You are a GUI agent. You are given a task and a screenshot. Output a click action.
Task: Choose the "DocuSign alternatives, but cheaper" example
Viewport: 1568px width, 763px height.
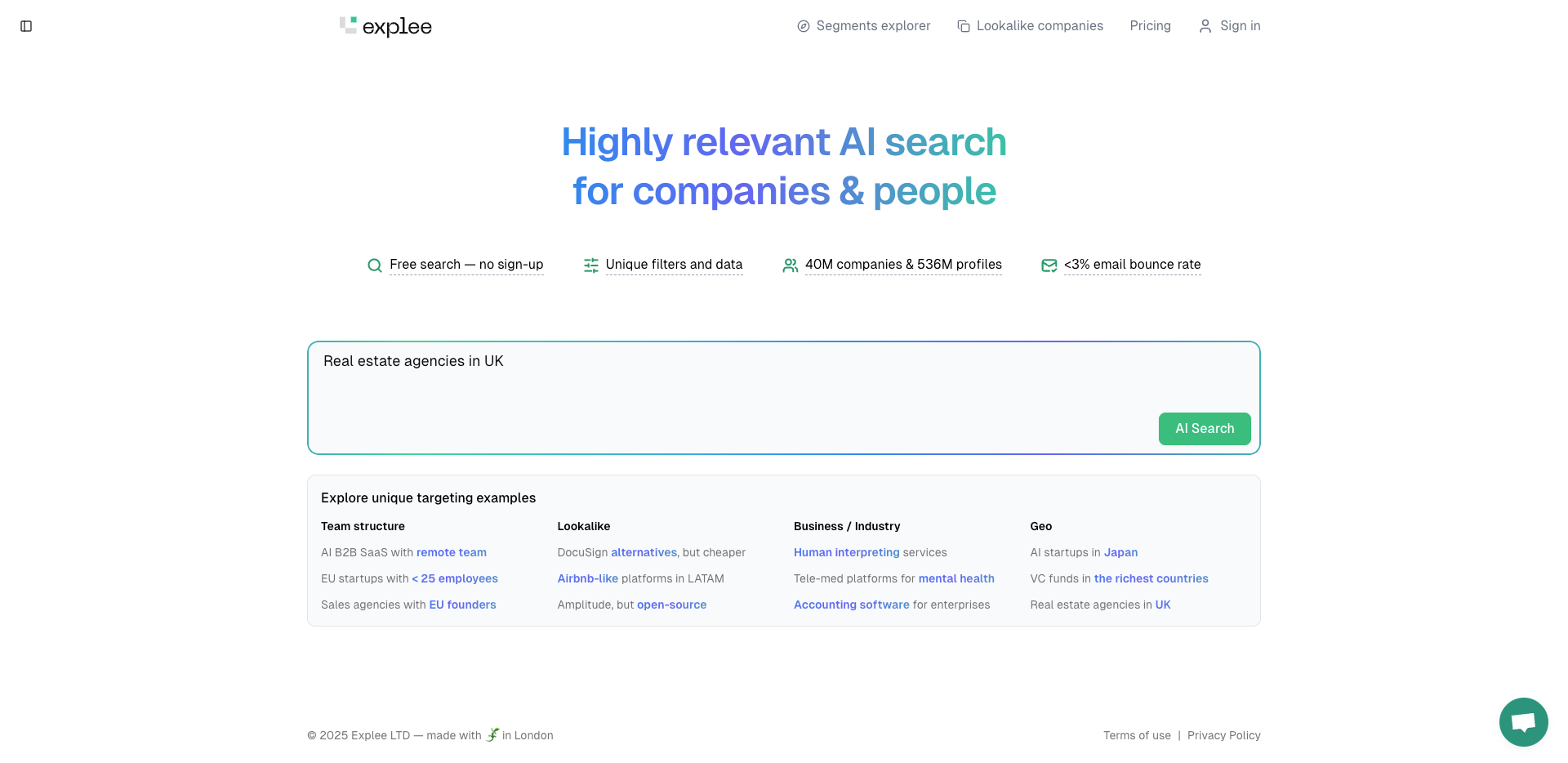pyautogui.click(x=651, y=553)
